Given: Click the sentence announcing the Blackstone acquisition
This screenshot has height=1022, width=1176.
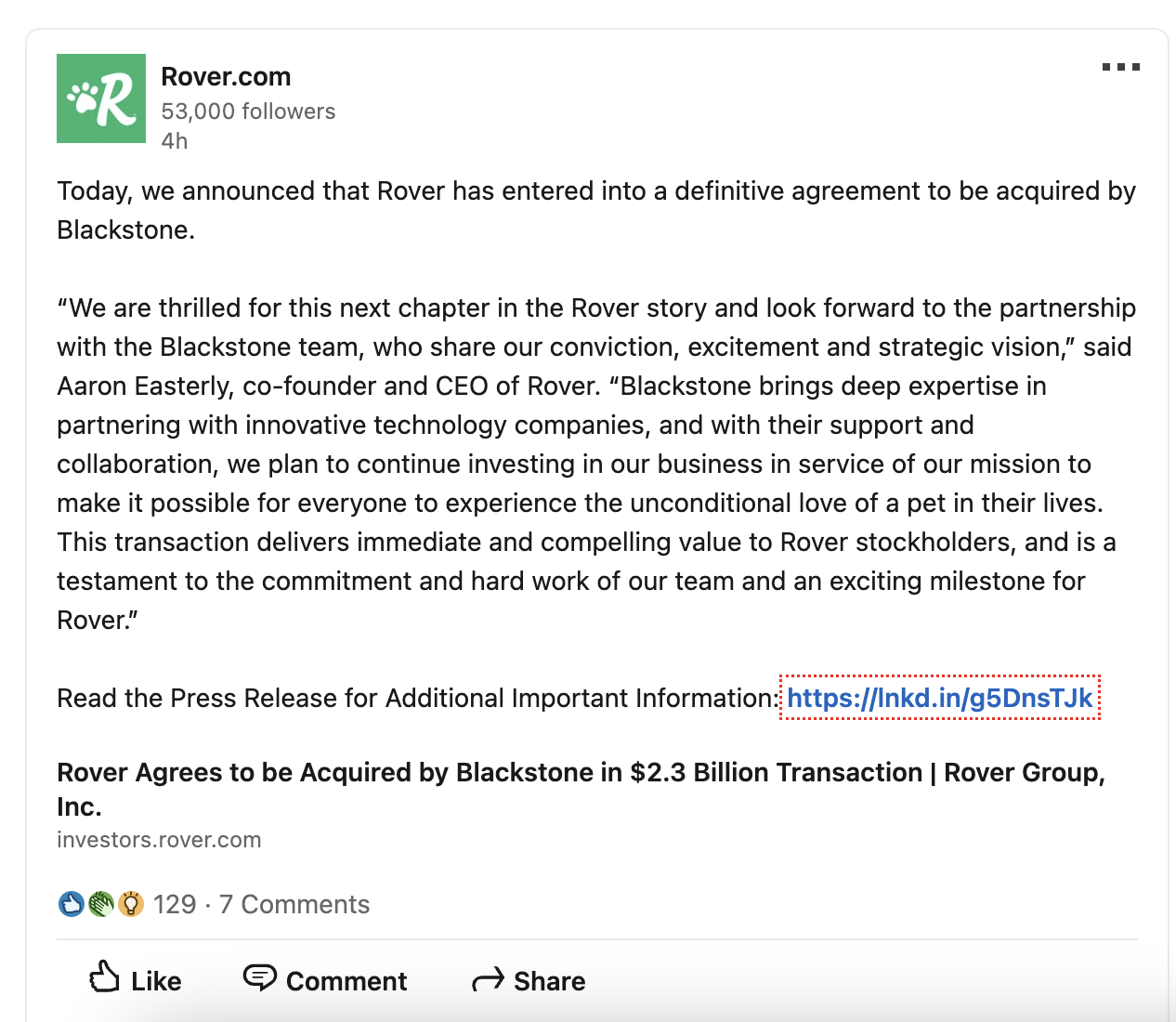Looking at the screenshot, I should click(595, 210).
